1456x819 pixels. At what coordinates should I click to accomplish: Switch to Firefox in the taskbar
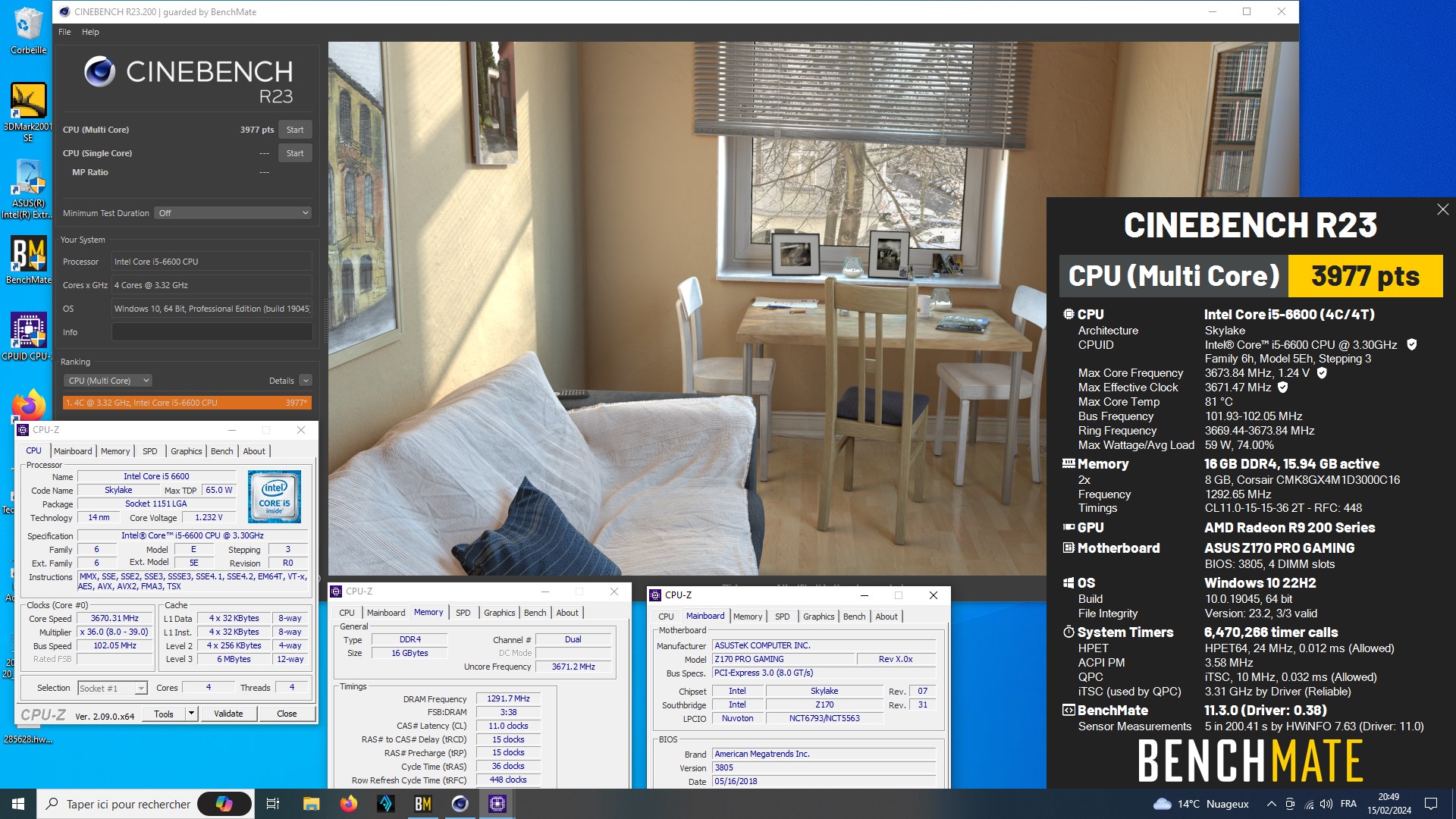pos(348,804)
